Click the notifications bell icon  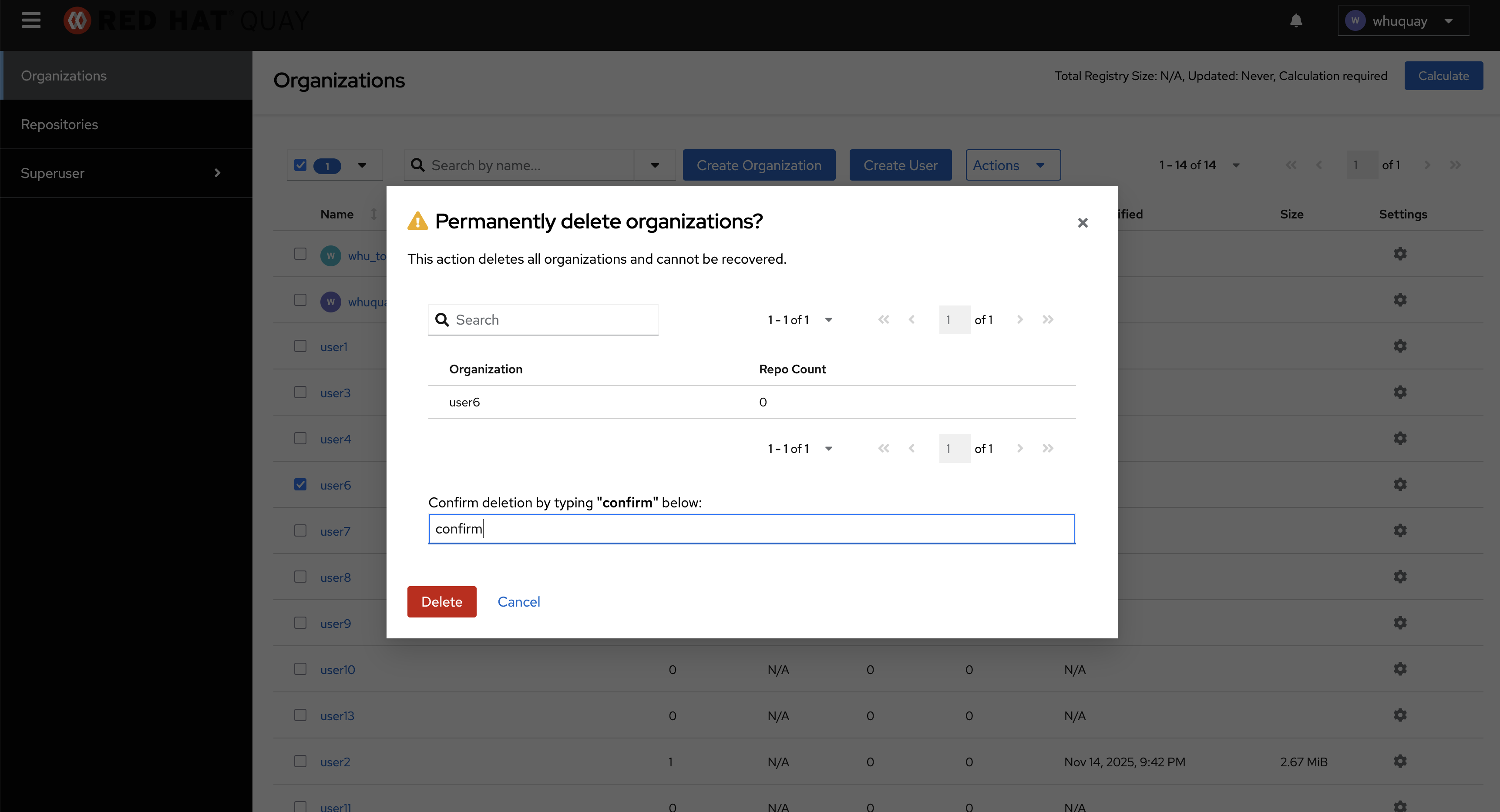click(1295, 21)
